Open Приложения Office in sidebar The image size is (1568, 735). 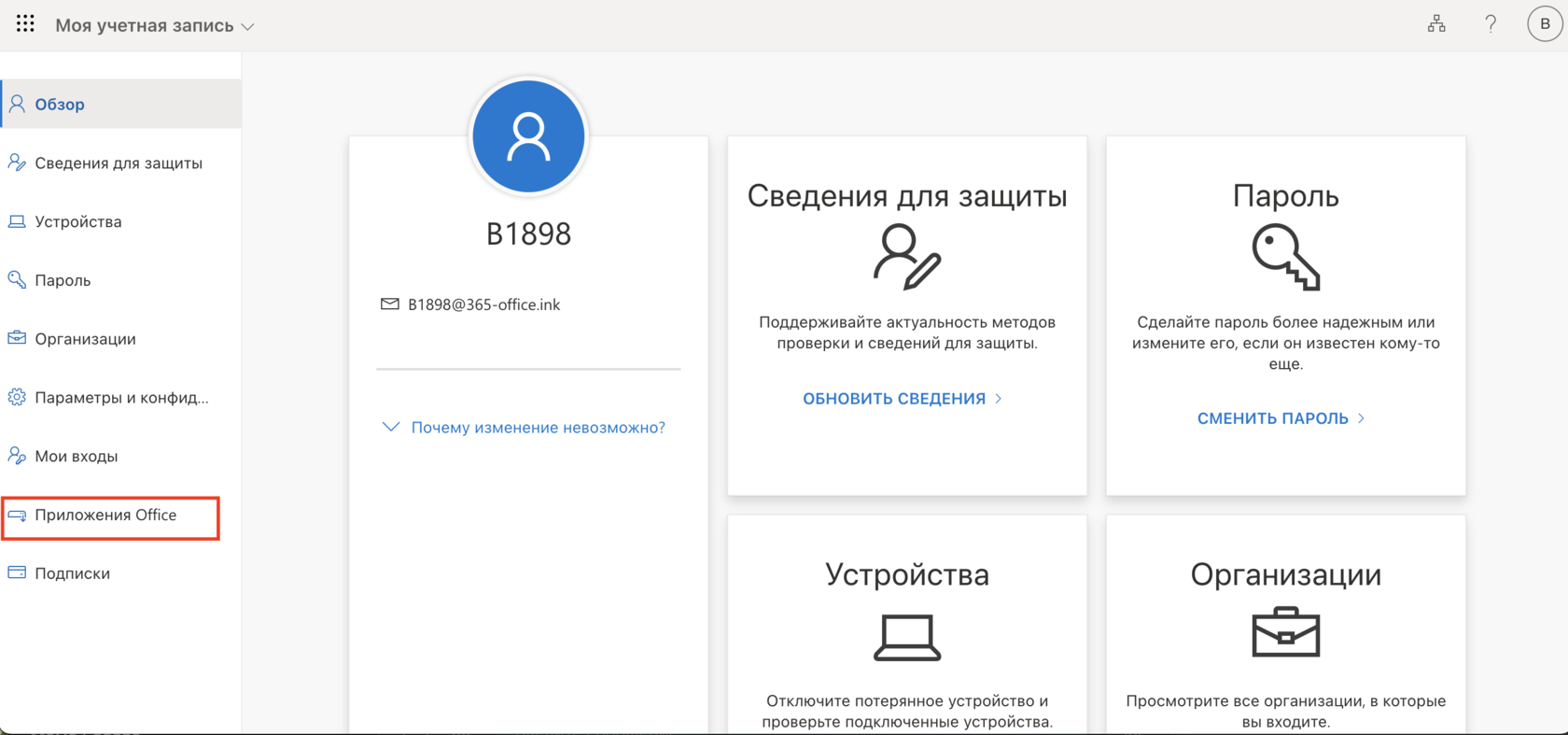click(x=105, y=515)
